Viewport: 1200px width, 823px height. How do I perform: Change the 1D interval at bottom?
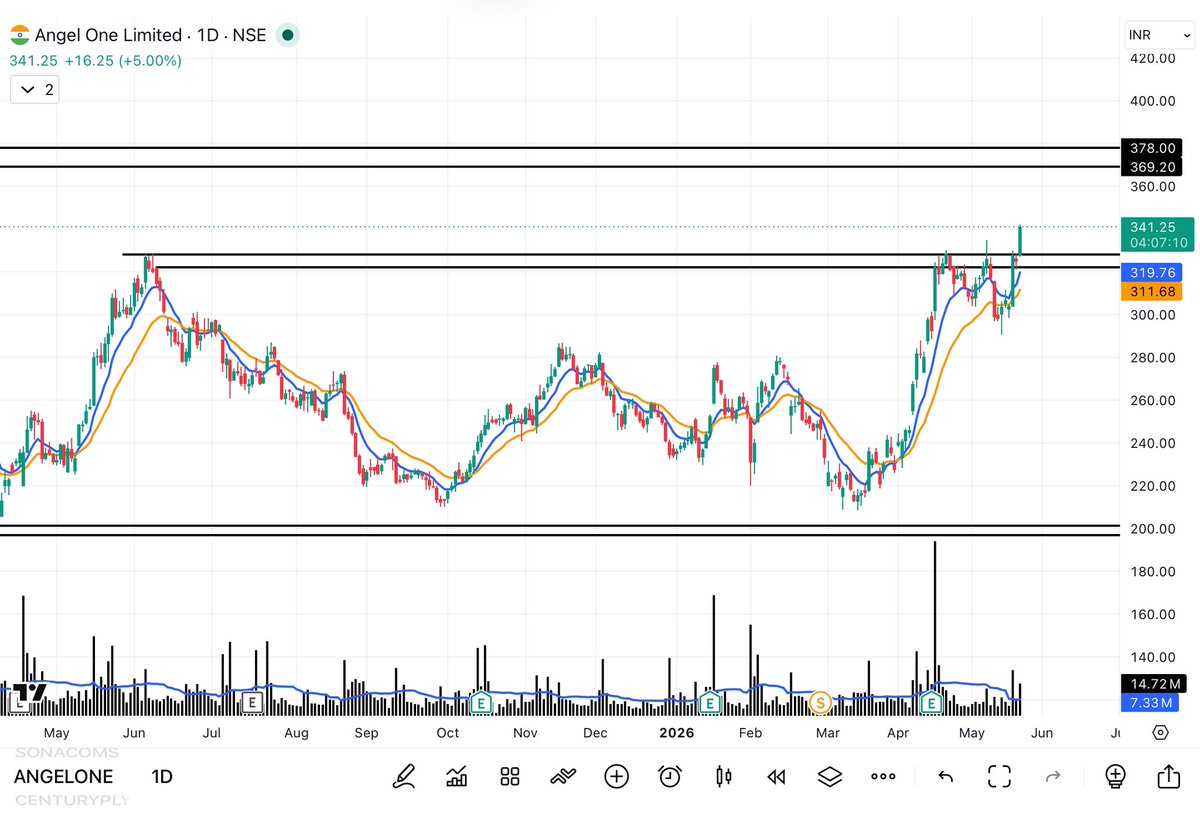pos(162,777)
